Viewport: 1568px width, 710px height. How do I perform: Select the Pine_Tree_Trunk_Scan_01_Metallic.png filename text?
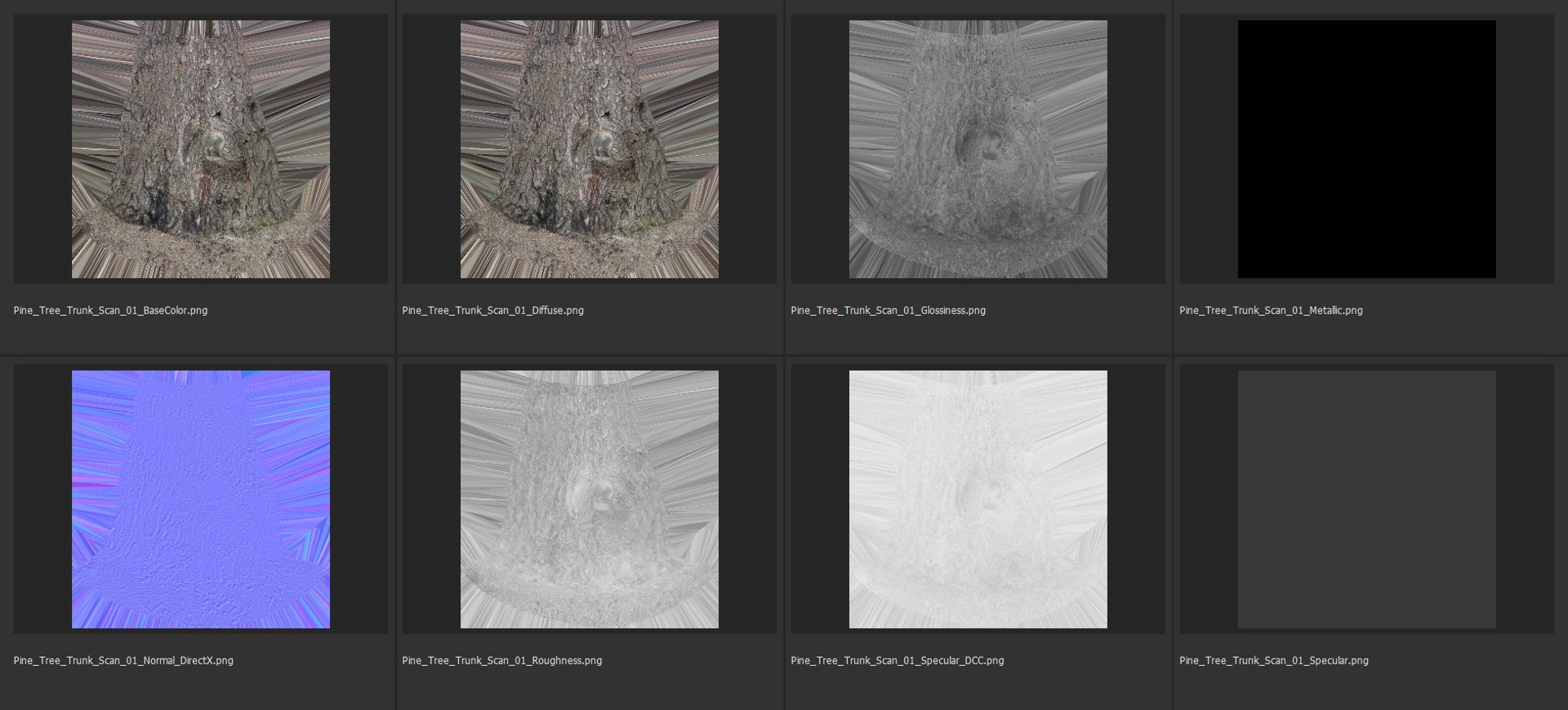point(1271,310)
